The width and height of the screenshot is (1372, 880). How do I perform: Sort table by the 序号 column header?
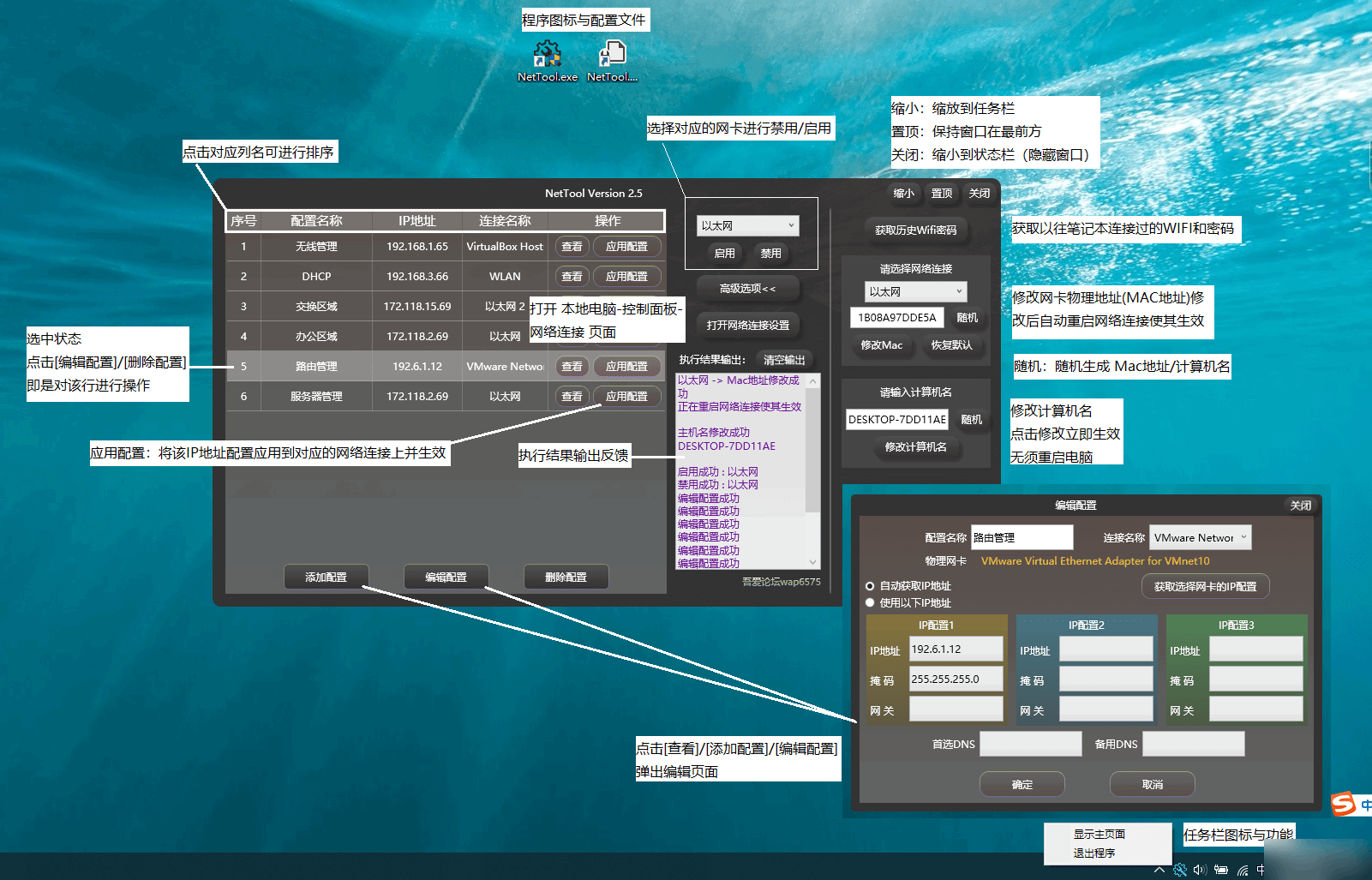[243, 221]
